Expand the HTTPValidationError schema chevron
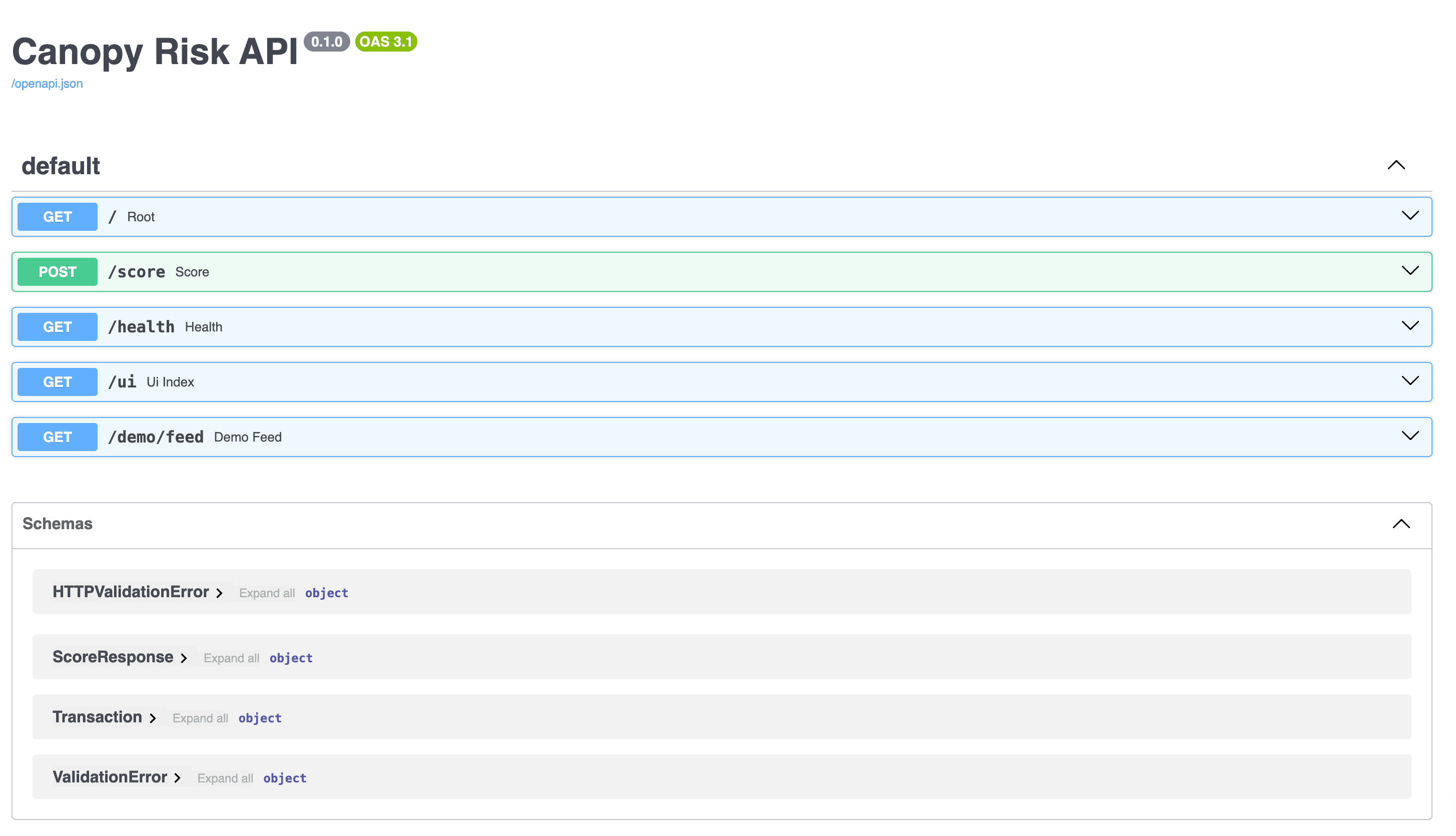The height and width of the screenshot is (836, 1456). (x=219, y=594)
